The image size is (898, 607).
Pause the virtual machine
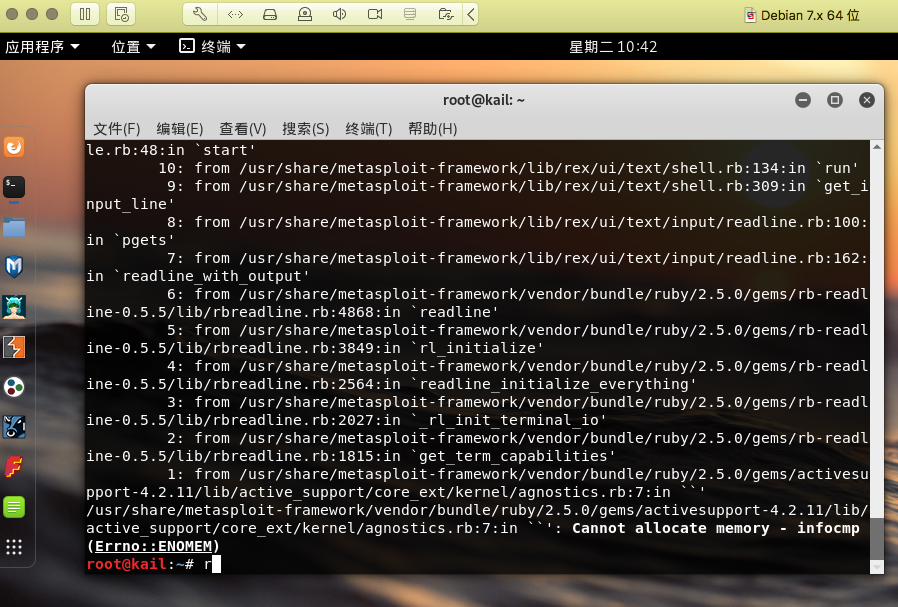tap(86, 14)
